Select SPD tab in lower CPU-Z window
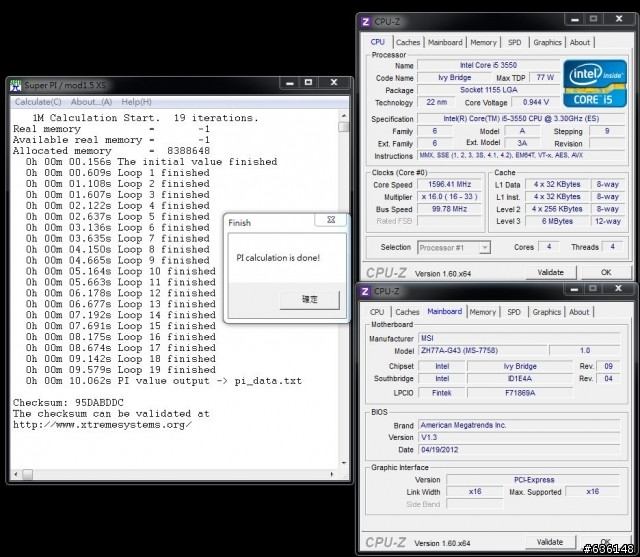Image resolution: width=640 pixels, height=557 pixels. pyautogui.click(x=513, y=312)
